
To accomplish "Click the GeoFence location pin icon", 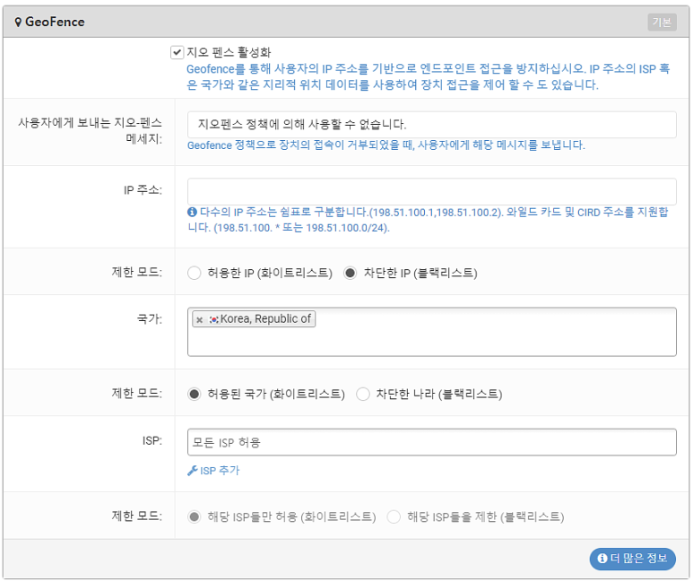I will click(18, 22).
